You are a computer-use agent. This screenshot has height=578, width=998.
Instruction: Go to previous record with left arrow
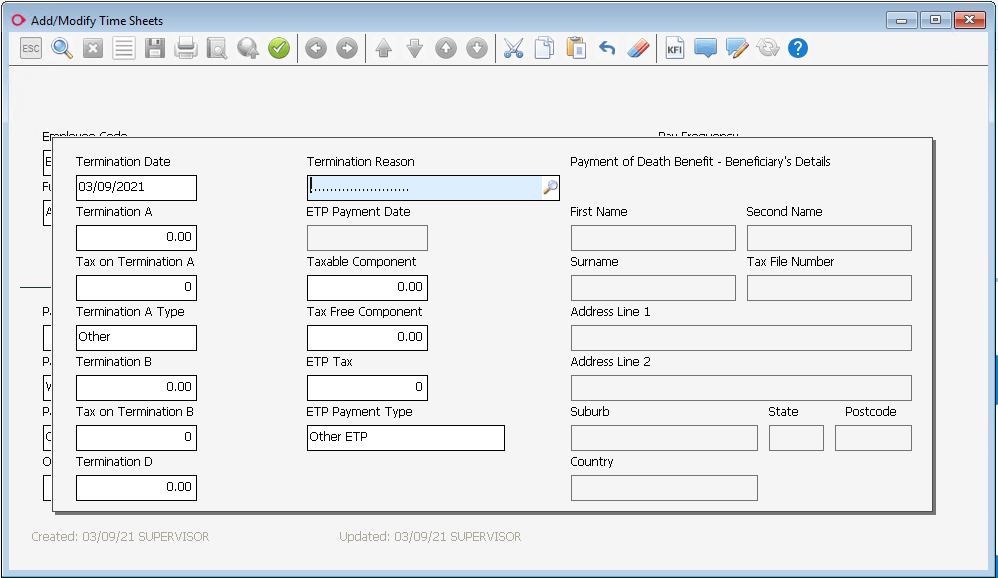point(316,48)
